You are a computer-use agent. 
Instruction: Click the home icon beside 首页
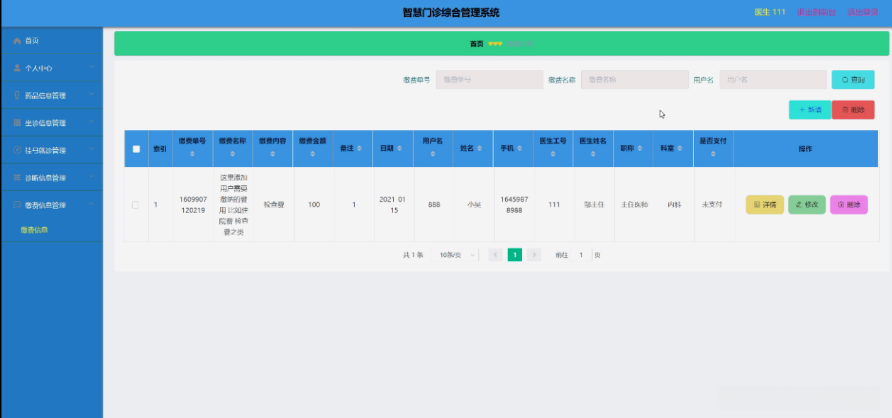tap(17, 41)
